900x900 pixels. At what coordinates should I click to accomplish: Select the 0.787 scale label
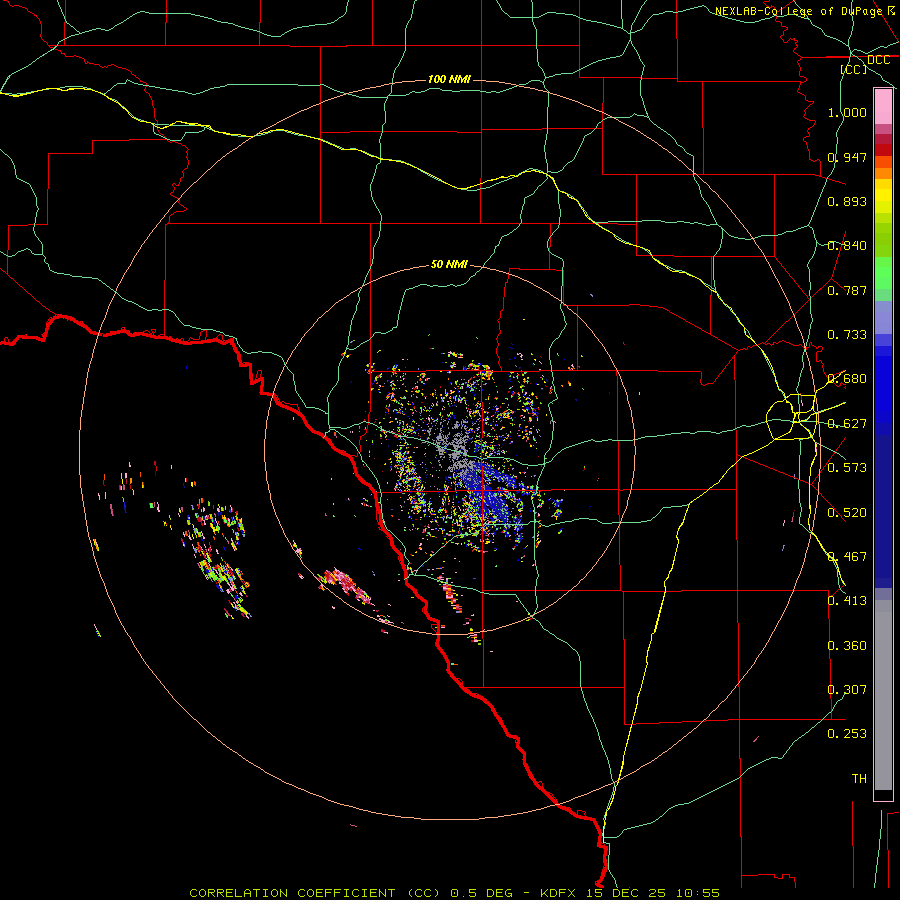click(x=847, y=290)
